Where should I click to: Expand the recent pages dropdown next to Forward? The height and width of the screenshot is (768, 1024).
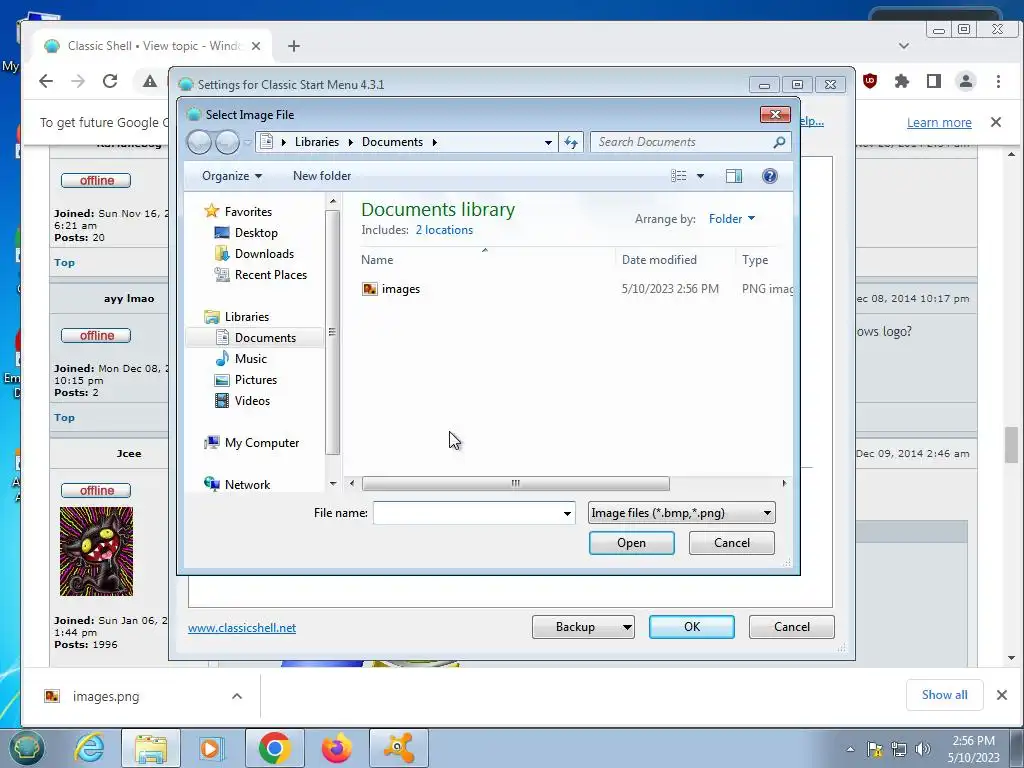pyautogui.click(x=247, y=142)
